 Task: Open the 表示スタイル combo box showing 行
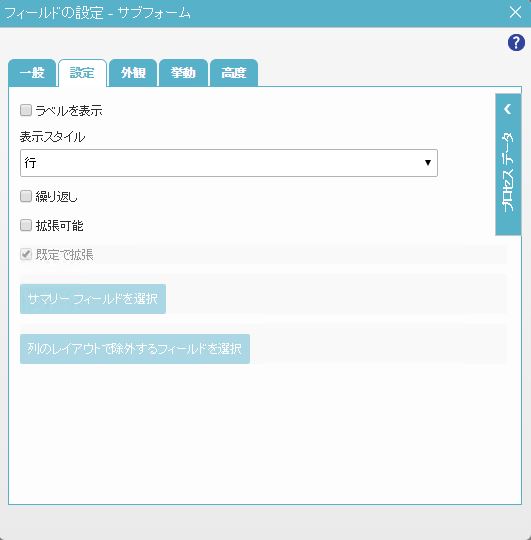click(x=229, y=163)
